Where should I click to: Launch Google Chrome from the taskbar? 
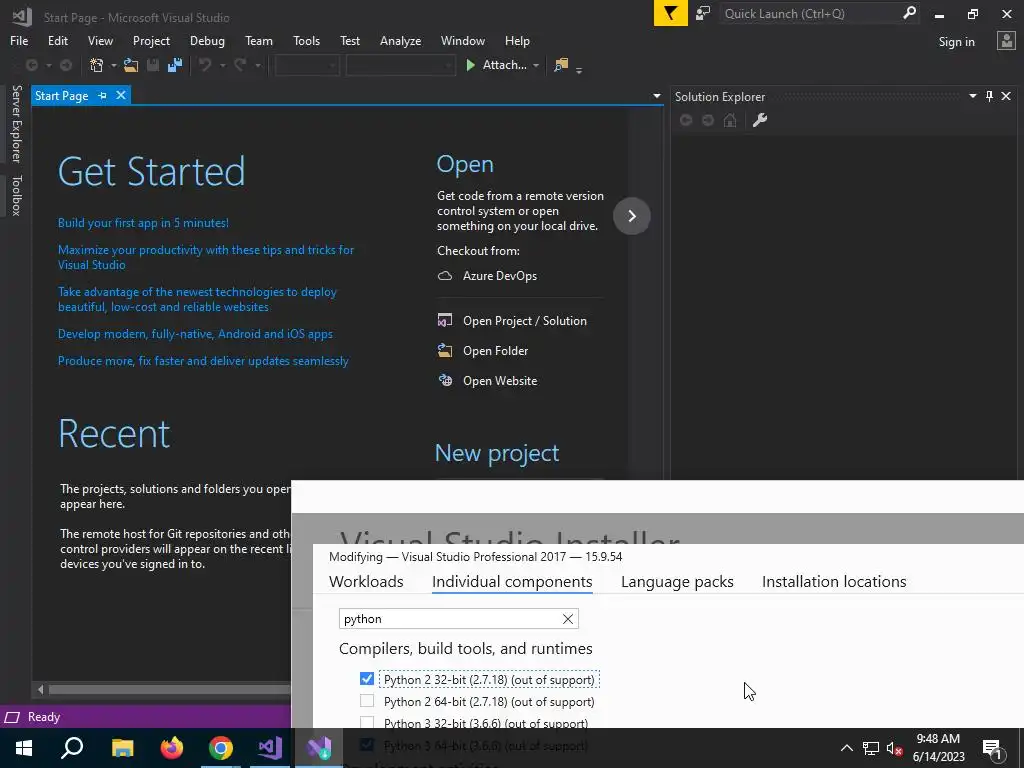pyautogui.click(x=221, y=748)
